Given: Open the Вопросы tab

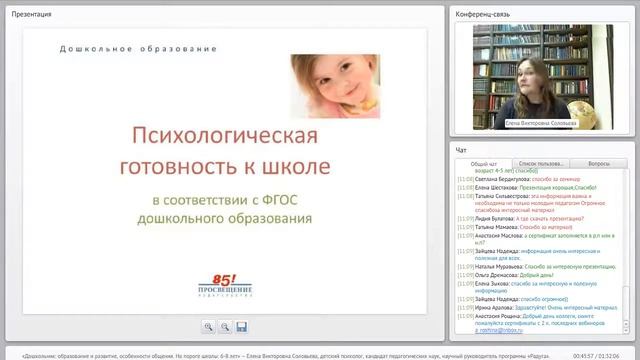Looking at the screenshot, I should pos(599,164).
